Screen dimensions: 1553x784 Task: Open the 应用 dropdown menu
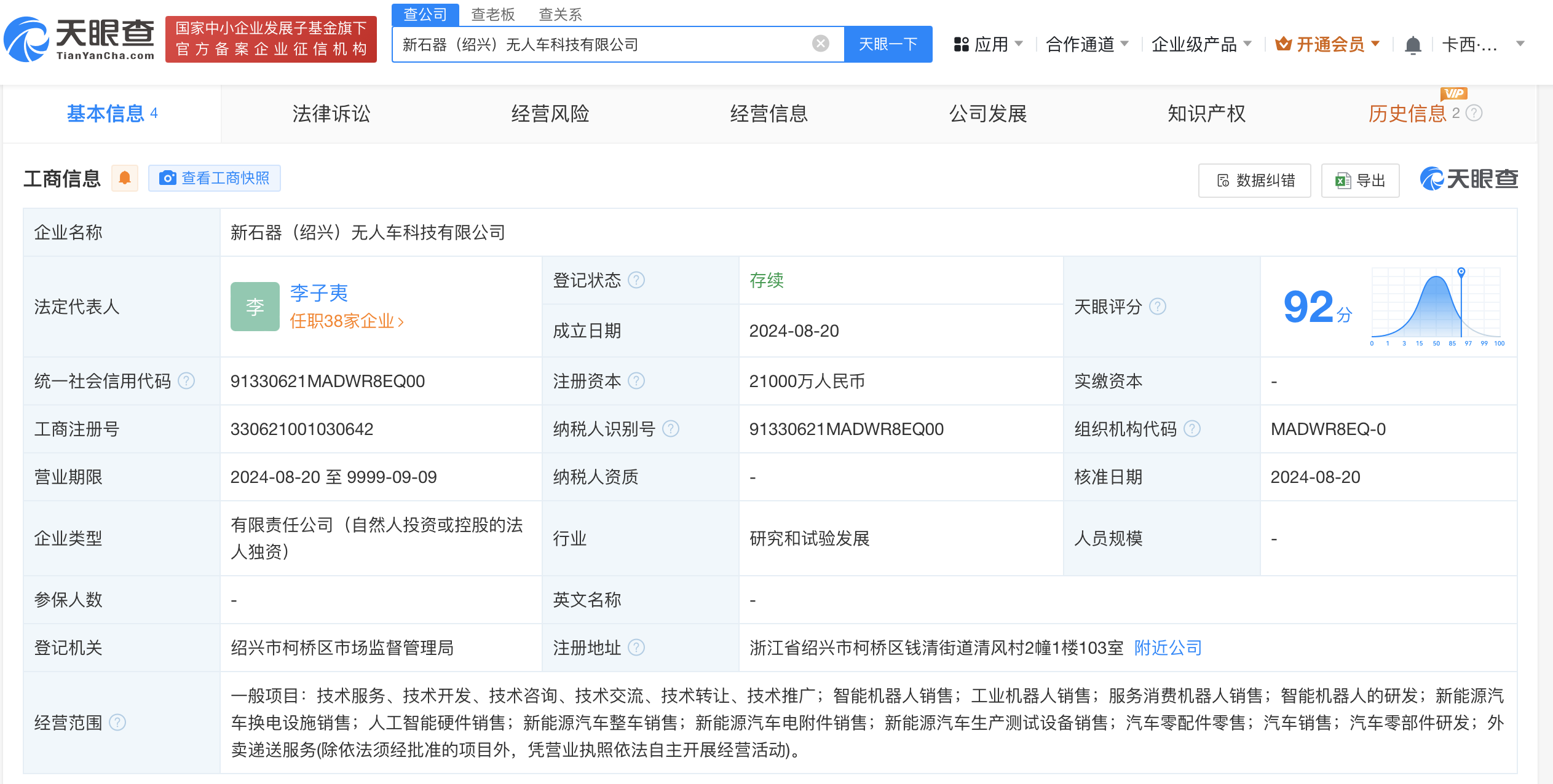tap(992, 44)
